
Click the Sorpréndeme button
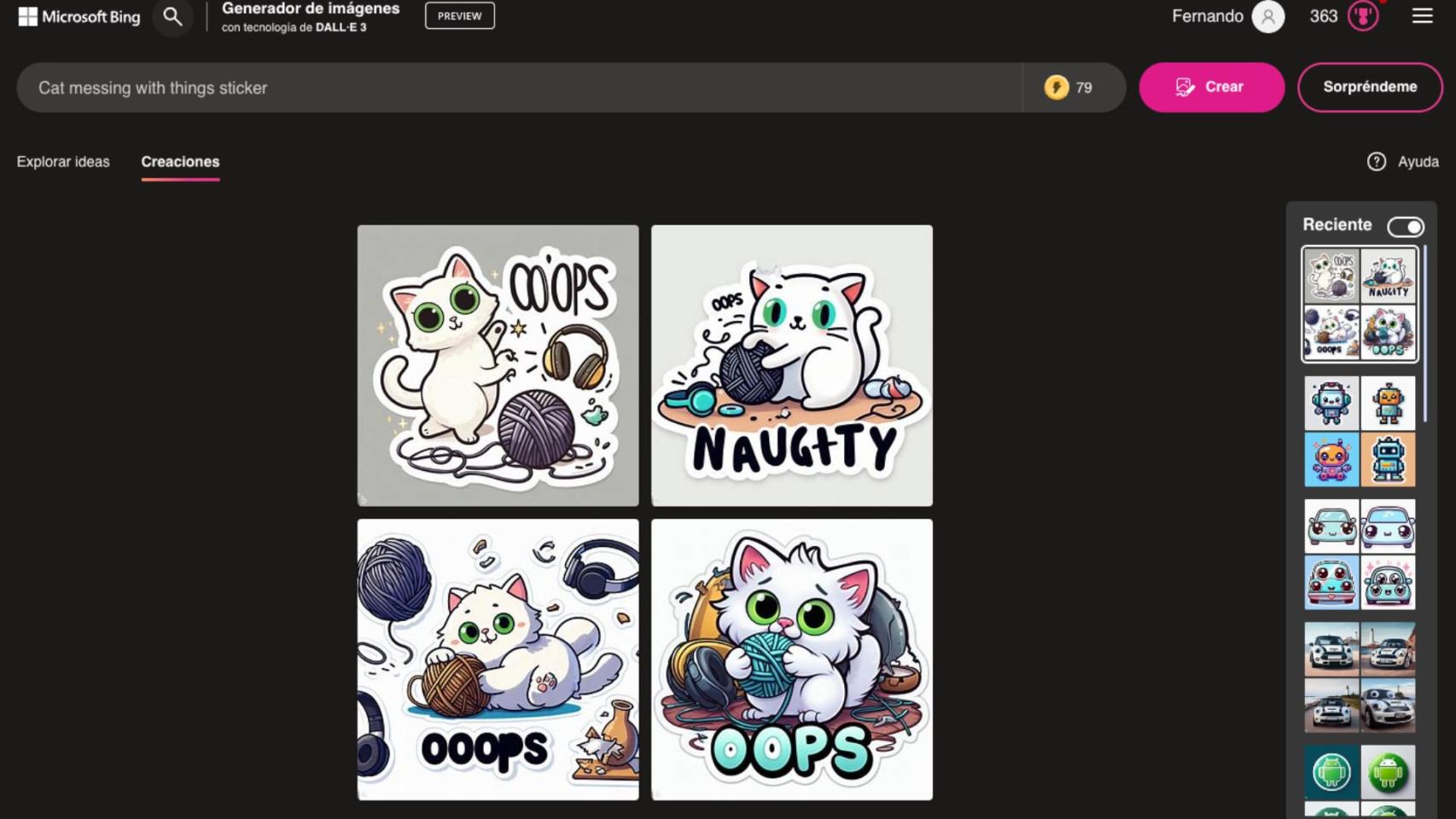[x=1370, y=86]
